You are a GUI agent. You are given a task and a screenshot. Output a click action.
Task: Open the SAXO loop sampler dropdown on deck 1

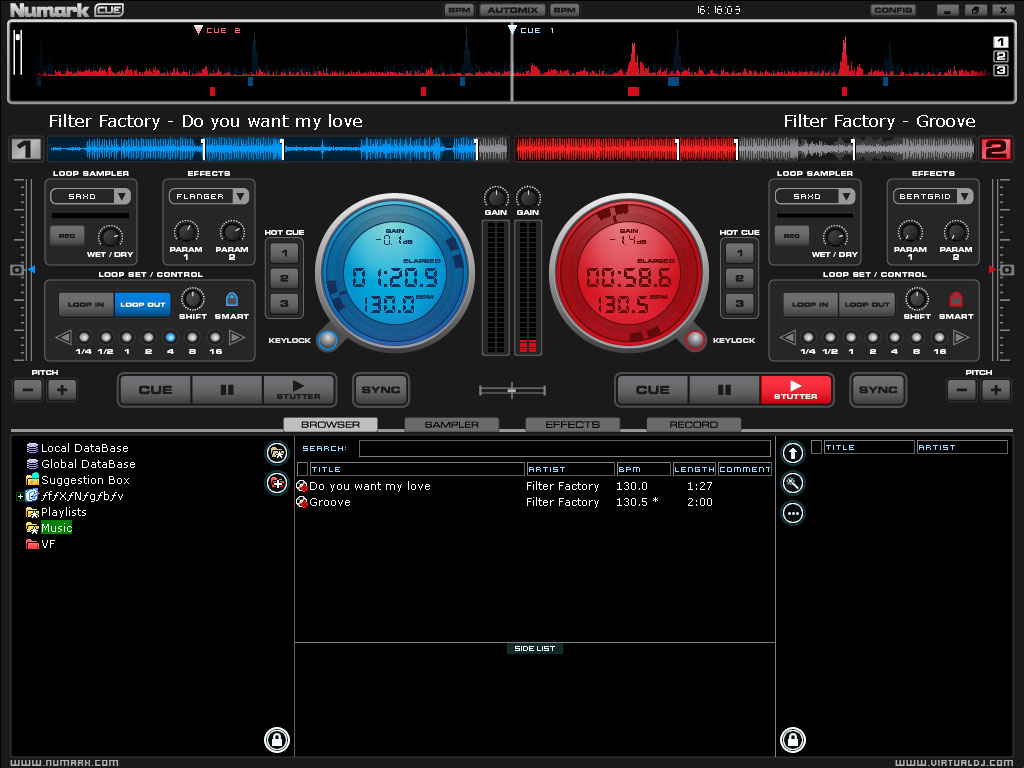[x=121, y=196]
